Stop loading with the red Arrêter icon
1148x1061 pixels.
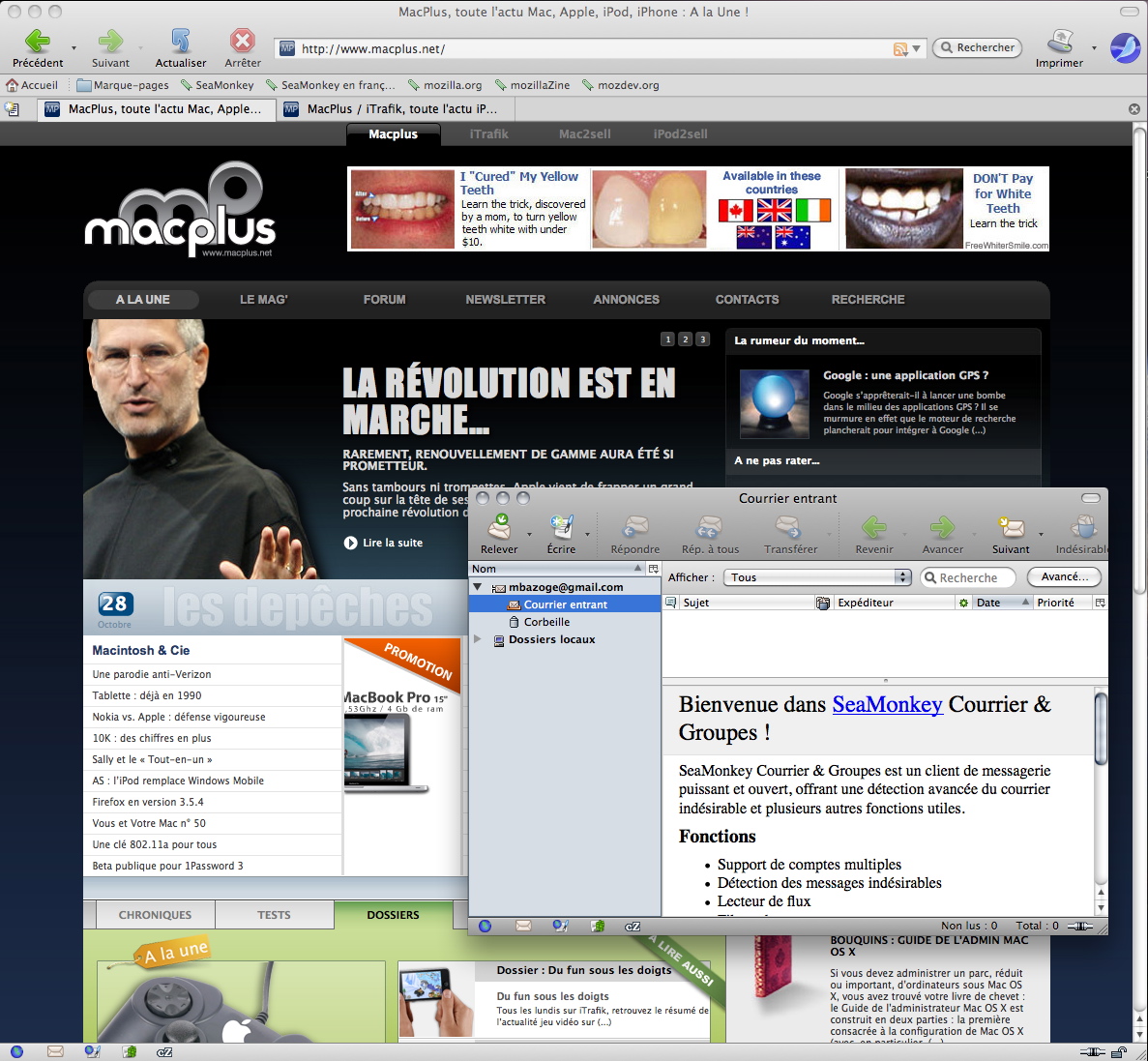tap(243, 41)
